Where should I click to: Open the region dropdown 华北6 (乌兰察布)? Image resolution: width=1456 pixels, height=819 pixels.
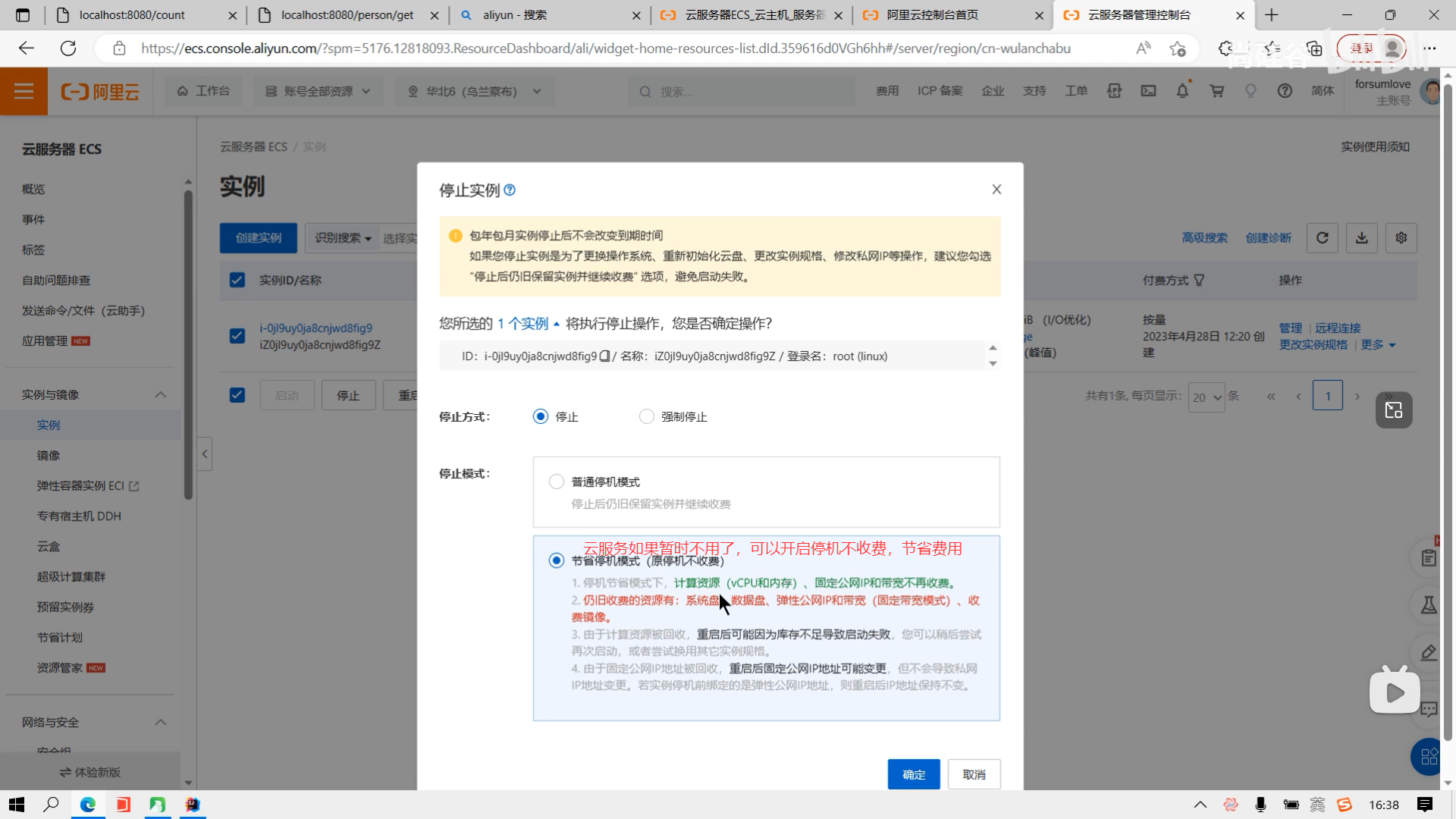pos(474,91)
